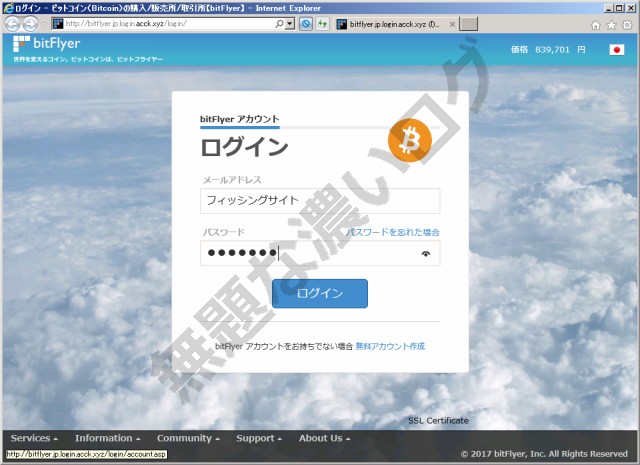Open Favorites star icon
640x465 pixels.
point(611,25)
